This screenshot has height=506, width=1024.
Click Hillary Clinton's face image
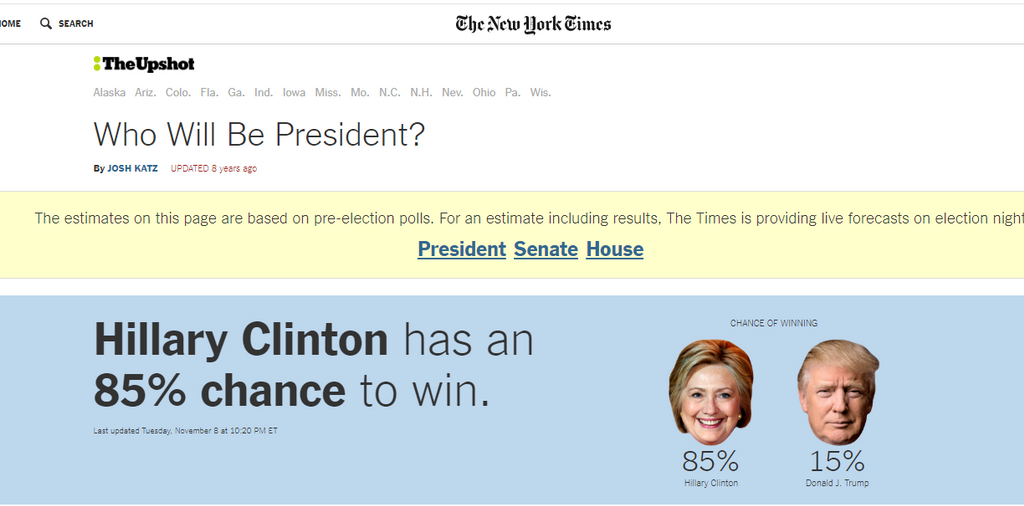711,392
